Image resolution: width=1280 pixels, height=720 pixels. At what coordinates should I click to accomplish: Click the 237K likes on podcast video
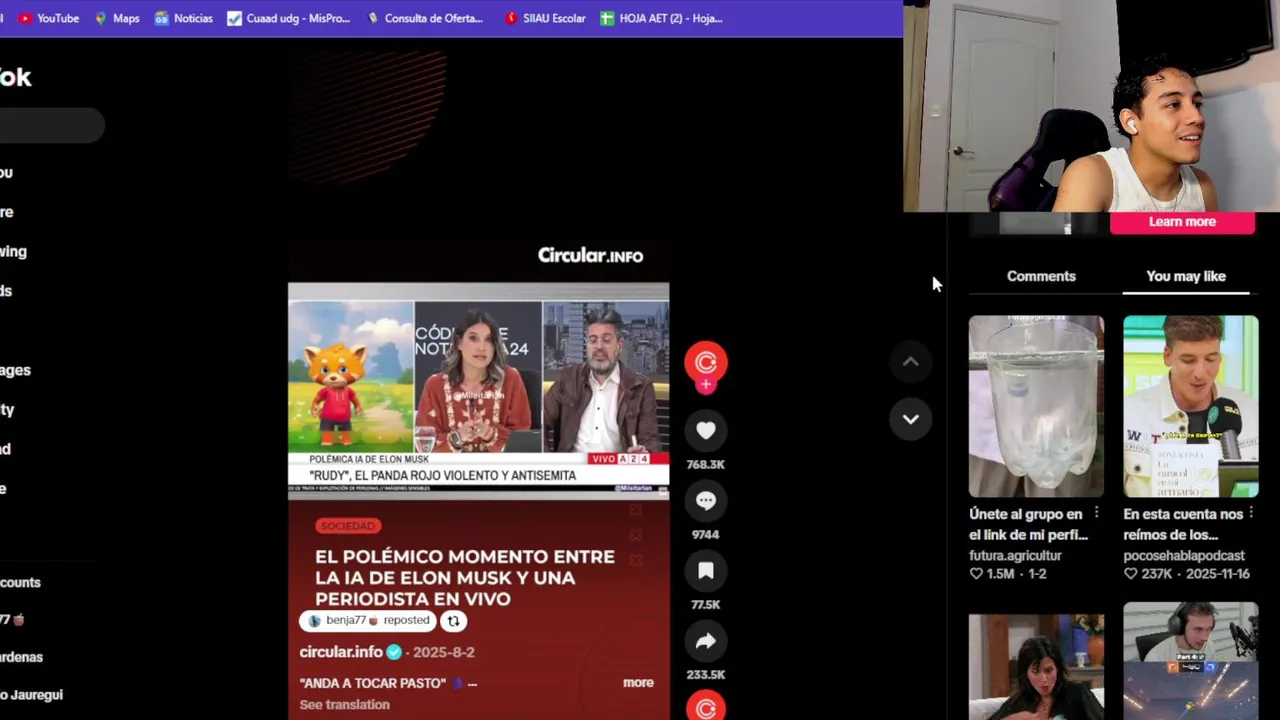click(1149, 574)
